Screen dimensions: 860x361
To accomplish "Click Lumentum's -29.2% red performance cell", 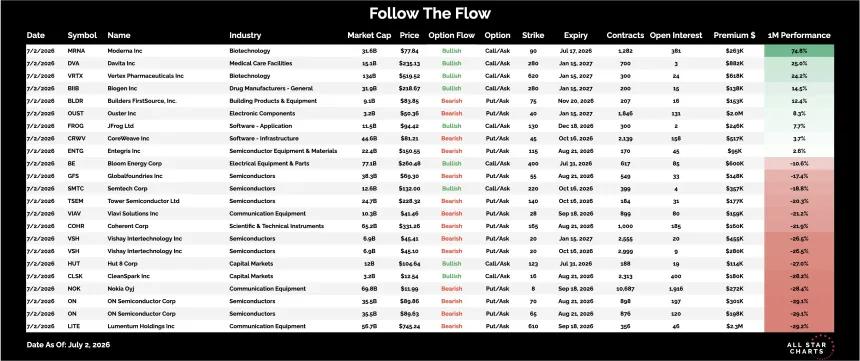I will (799, 326).
